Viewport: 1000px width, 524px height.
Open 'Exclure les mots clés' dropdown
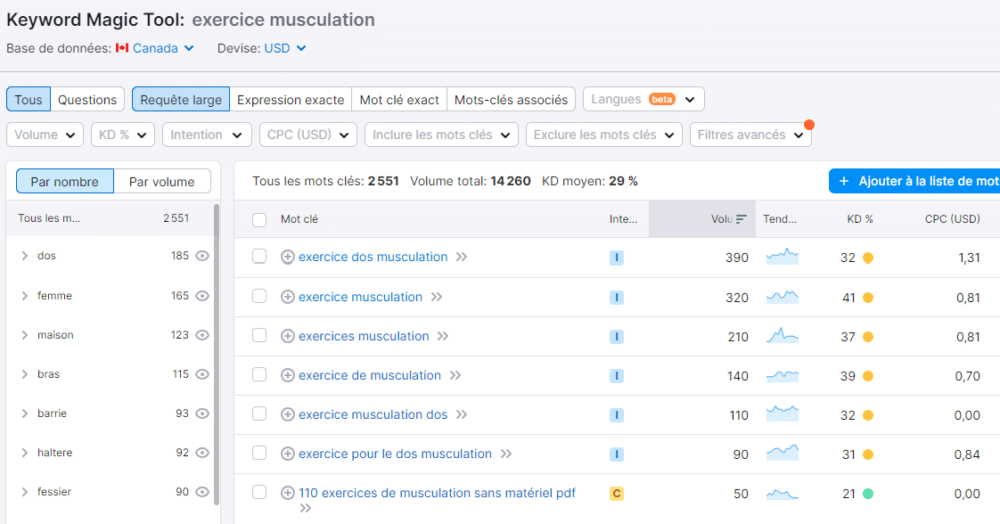click(x=604, y=135)
